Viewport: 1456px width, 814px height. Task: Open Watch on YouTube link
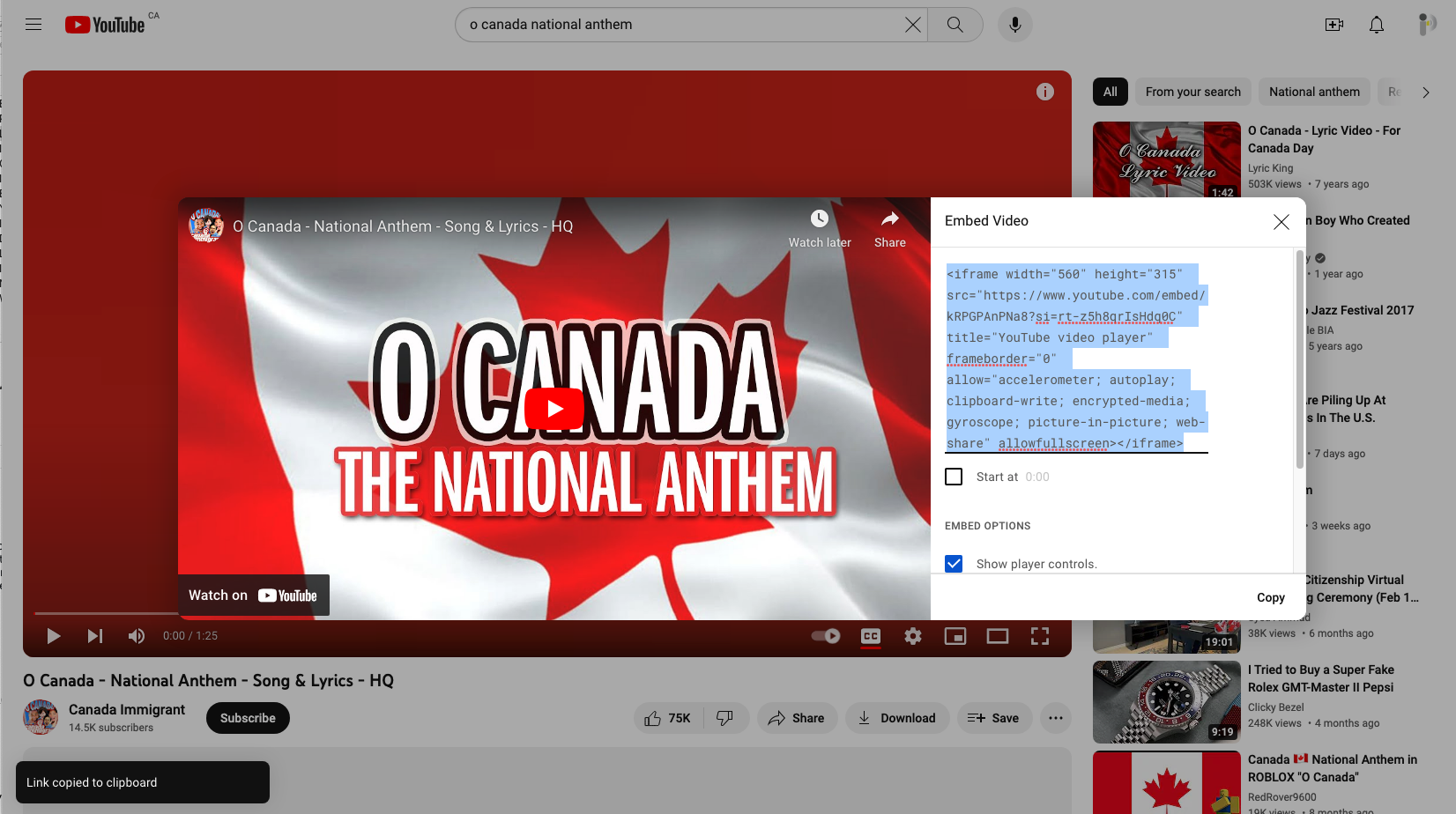coord(254,596)
